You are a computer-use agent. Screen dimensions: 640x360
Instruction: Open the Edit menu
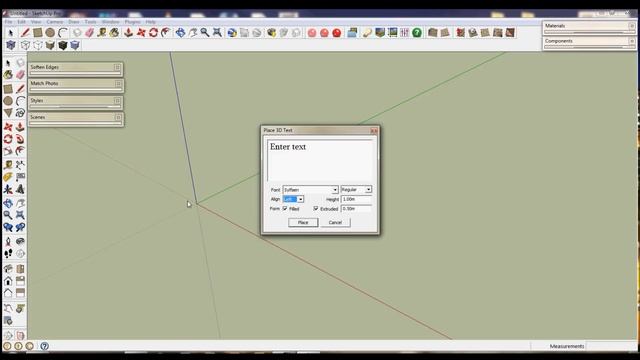[22, 22]
